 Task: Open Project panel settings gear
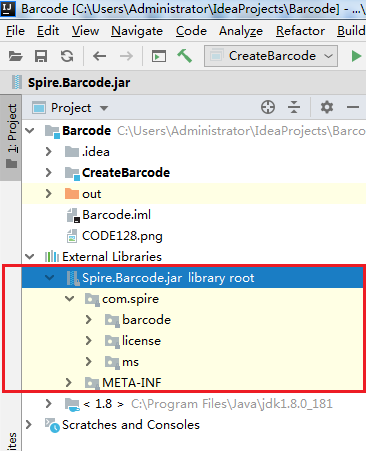(327, 107)
